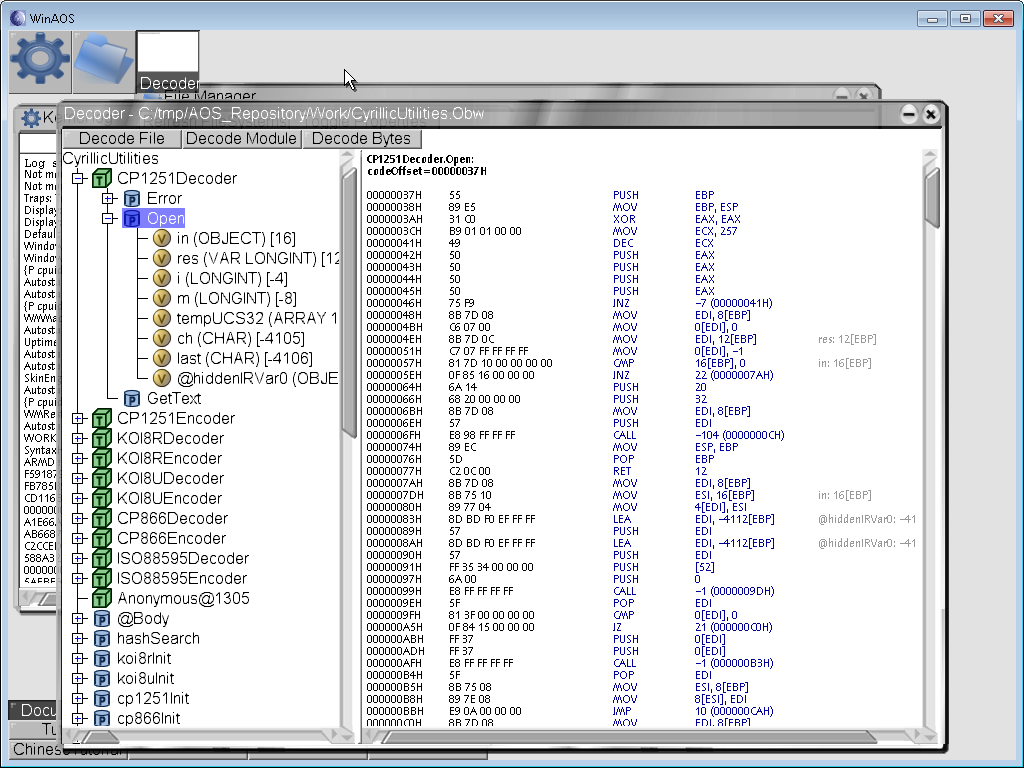This screenshot has width=1024, height=768.
Task: Collapse the Open procedure node
Action: (109, 219)
